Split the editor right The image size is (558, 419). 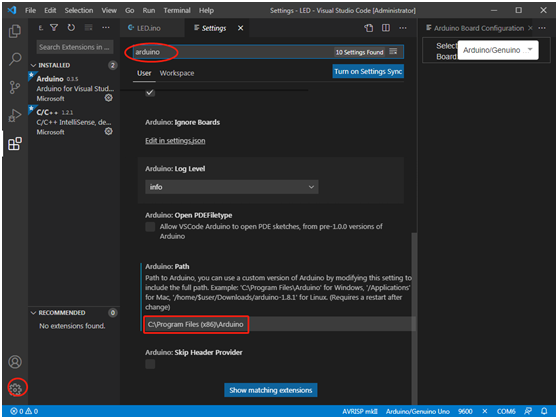click(x=386, y=28)
